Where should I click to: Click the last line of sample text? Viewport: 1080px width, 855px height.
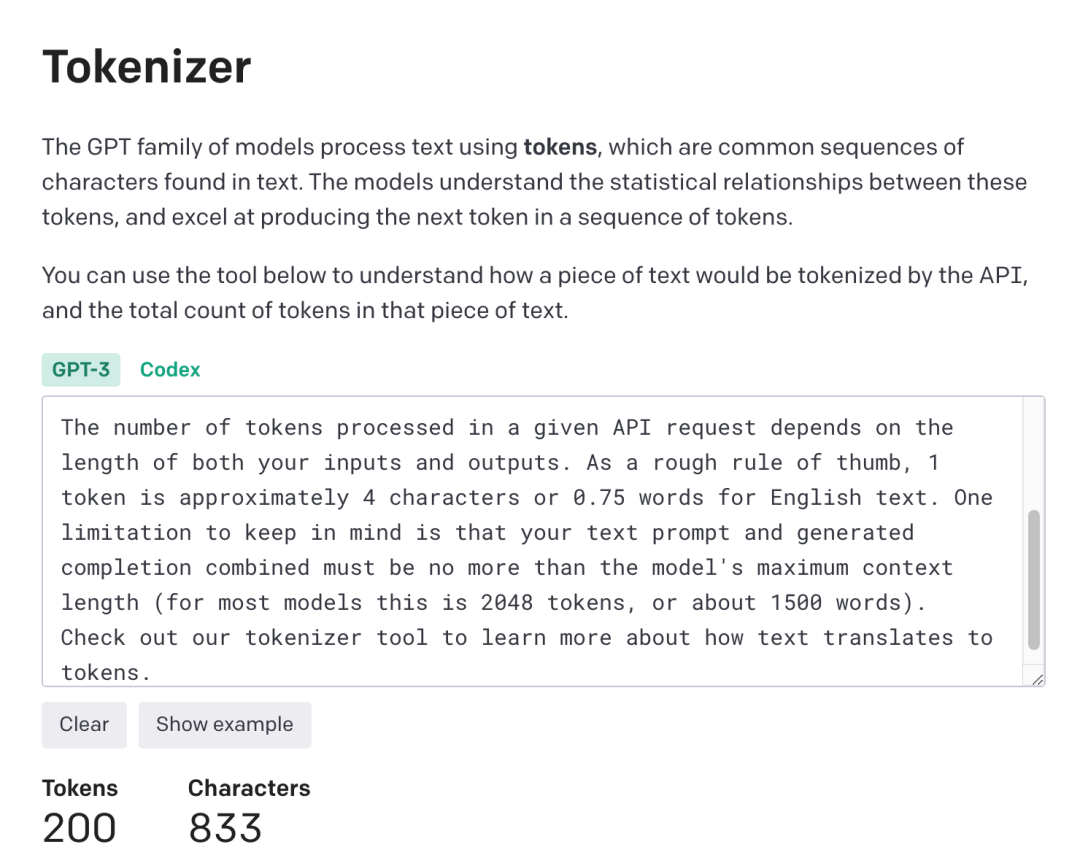click(104, 672)
